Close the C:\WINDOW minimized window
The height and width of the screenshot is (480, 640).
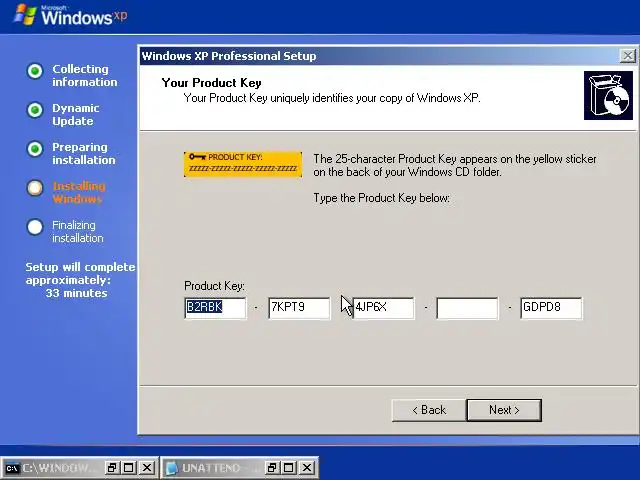click(147, 467)
